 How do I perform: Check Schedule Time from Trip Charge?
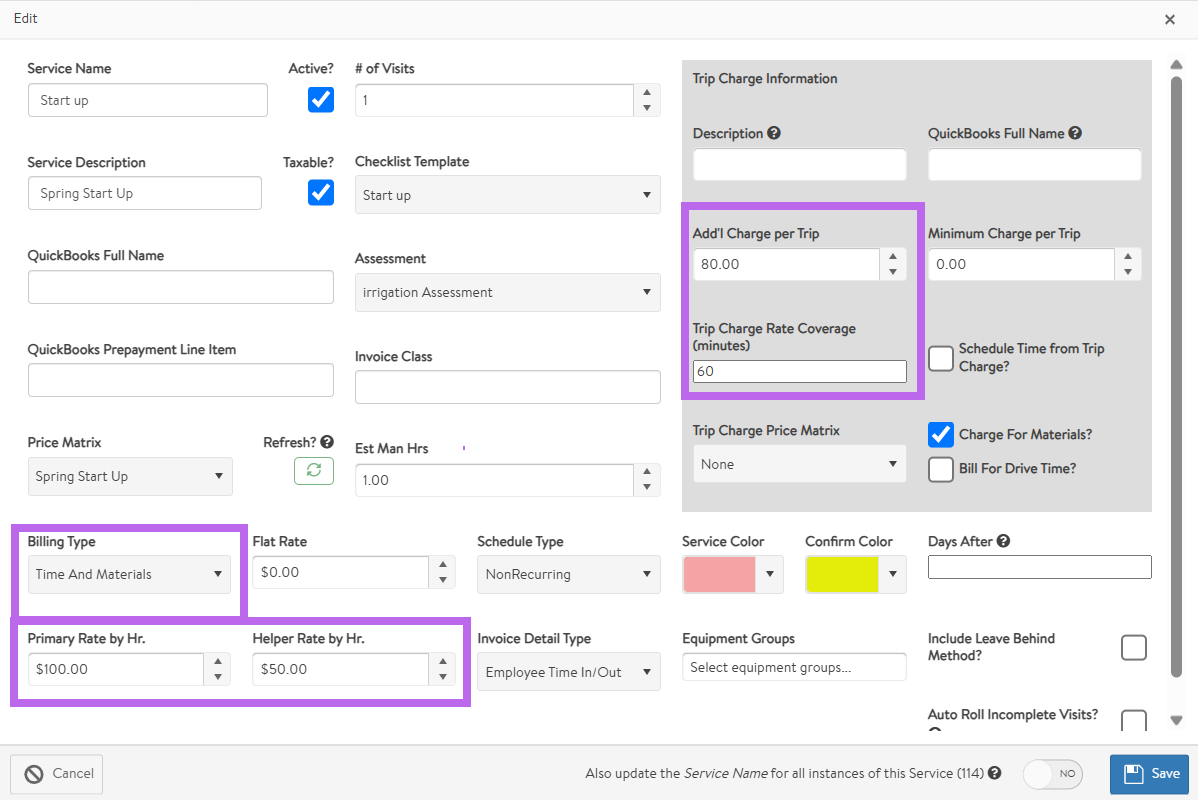[x=941, y=358]
